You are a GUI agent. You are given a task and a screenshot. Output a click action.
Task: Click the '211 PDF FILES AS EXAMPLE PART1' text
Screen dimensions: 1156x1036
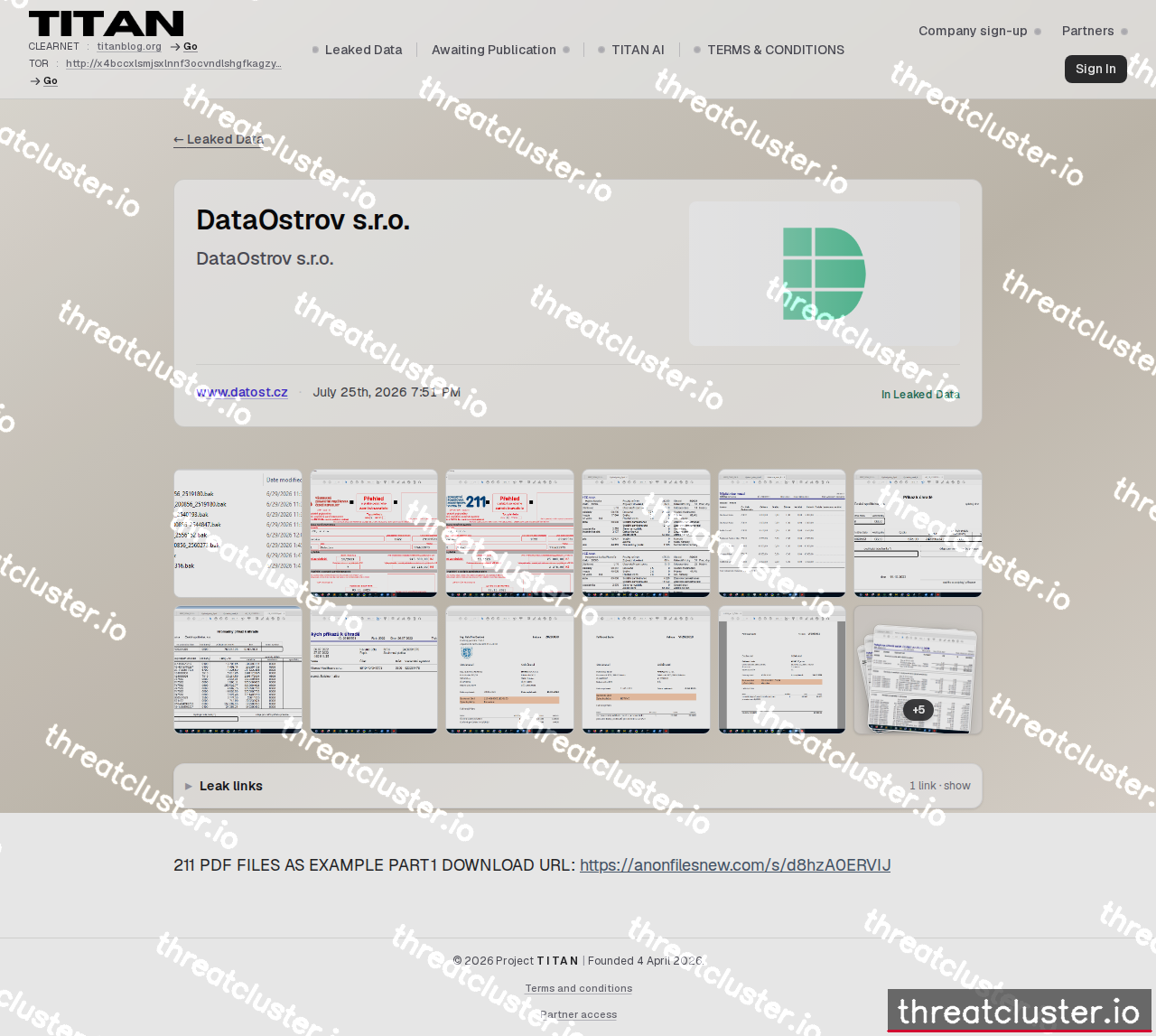305,865
